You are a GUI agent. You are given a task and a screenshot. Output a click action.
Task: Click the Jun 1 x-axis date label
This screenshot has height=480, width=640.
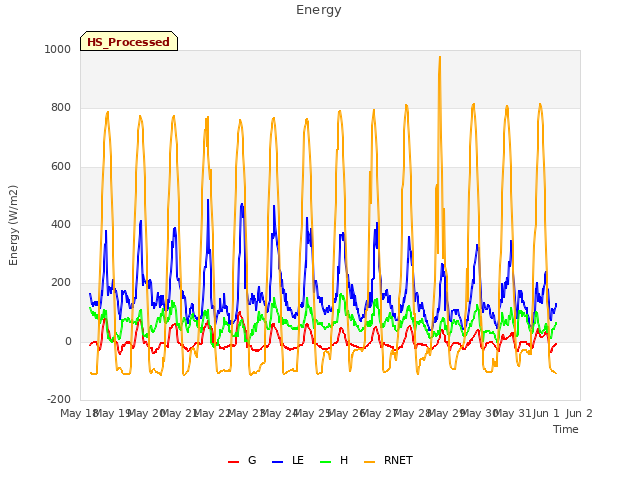[x=546, y=413]
